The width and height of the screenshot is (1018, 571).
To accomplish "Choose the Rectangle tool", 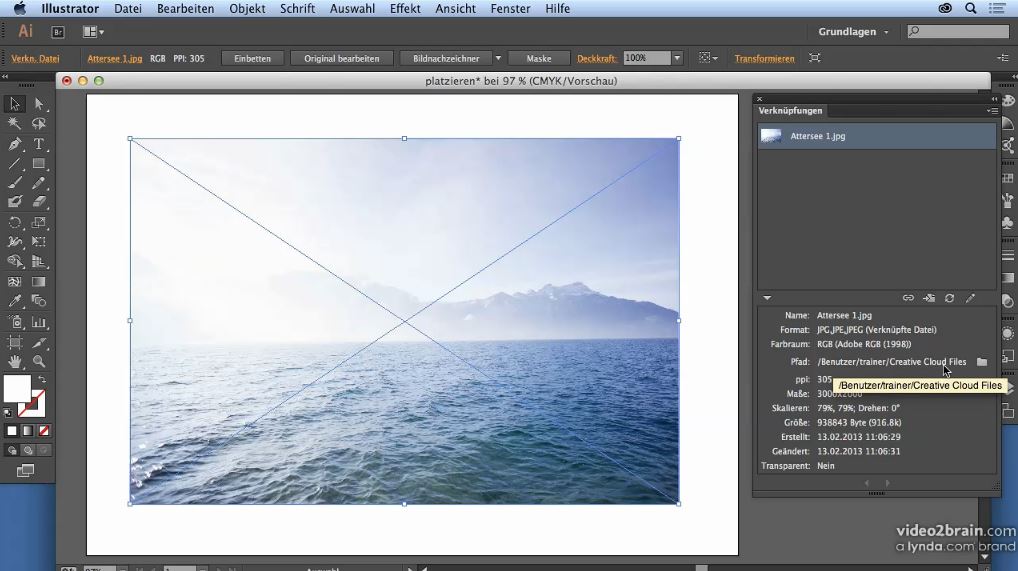I will click(39, 164).
